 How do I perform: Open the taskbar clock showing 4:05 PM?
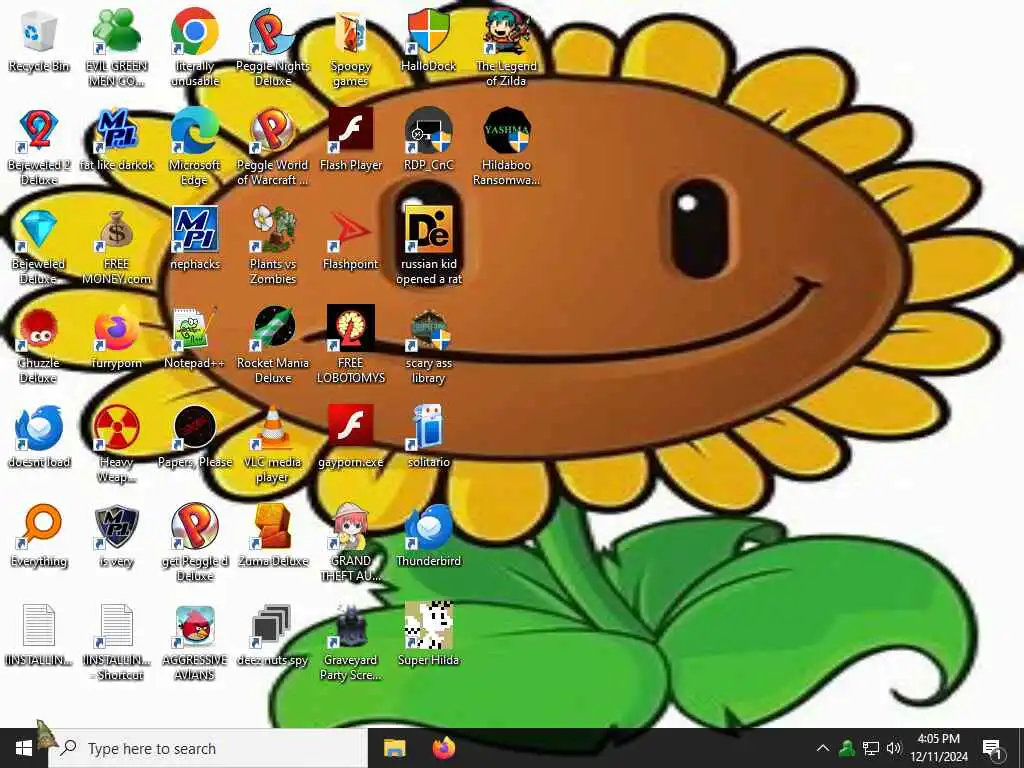[938, 748]
